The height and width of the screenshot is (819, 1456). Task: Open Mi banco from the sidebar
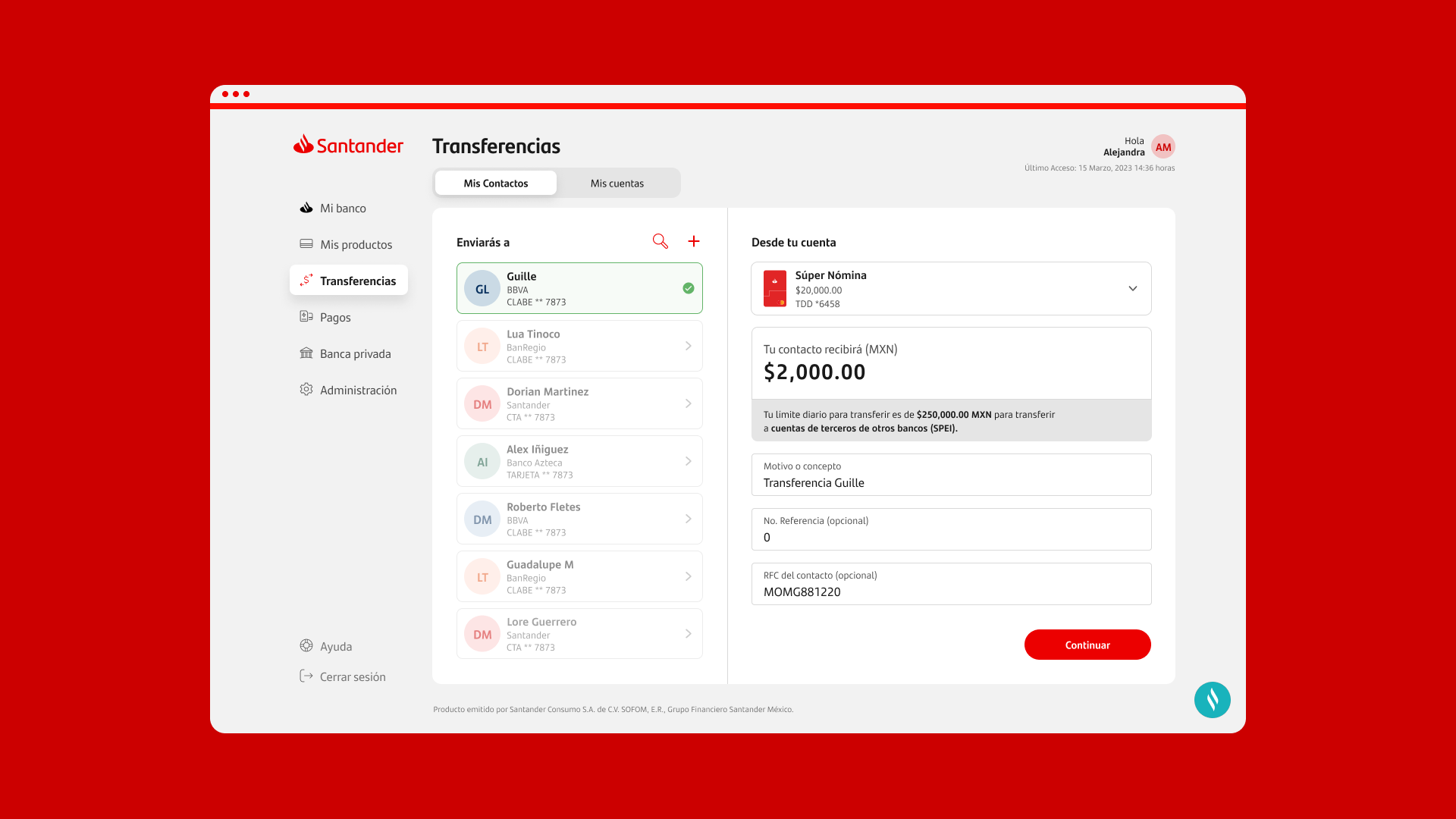click(342, 208)
